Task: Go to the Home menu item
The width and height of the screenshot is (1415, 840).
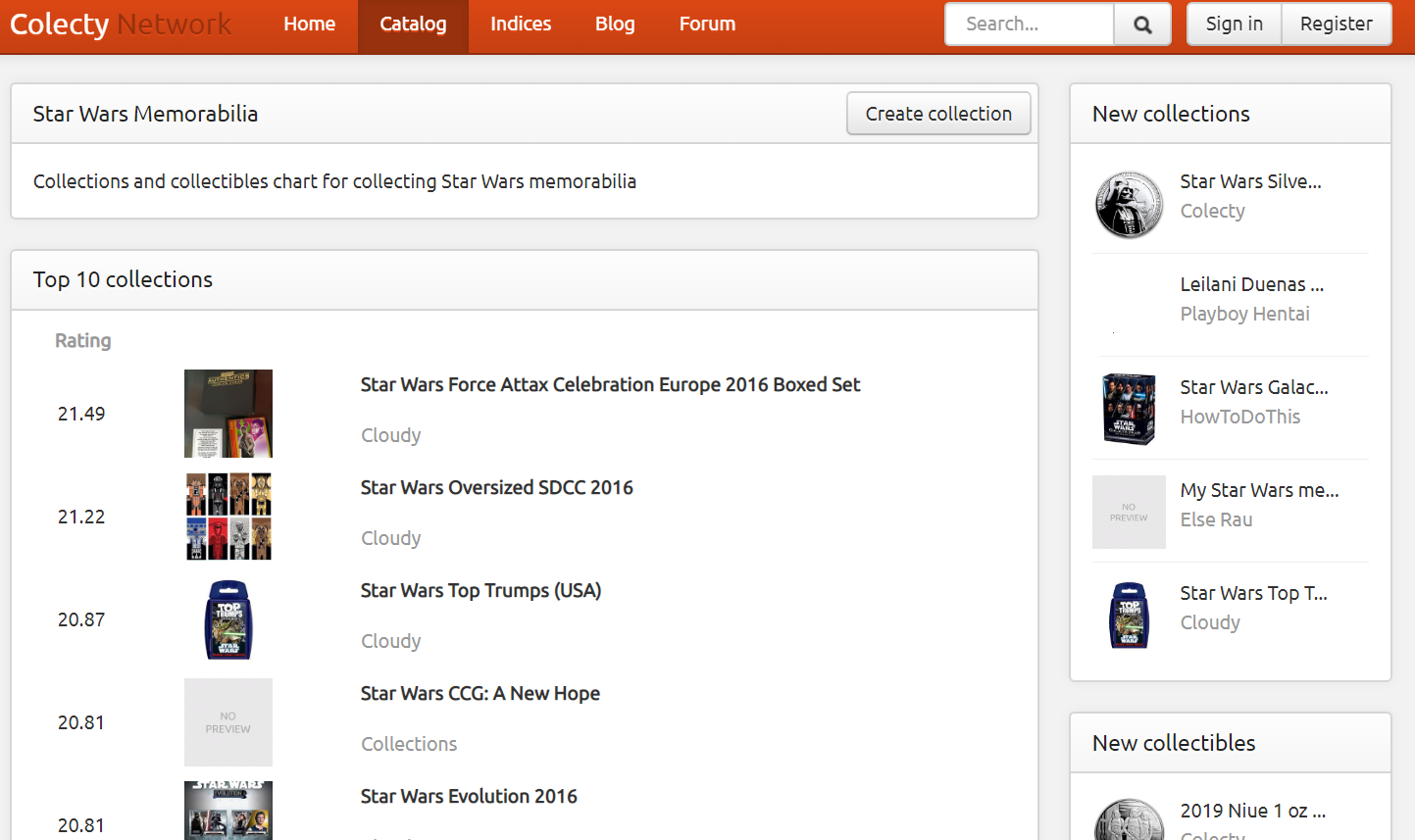Action: click(x=309, y=24)
